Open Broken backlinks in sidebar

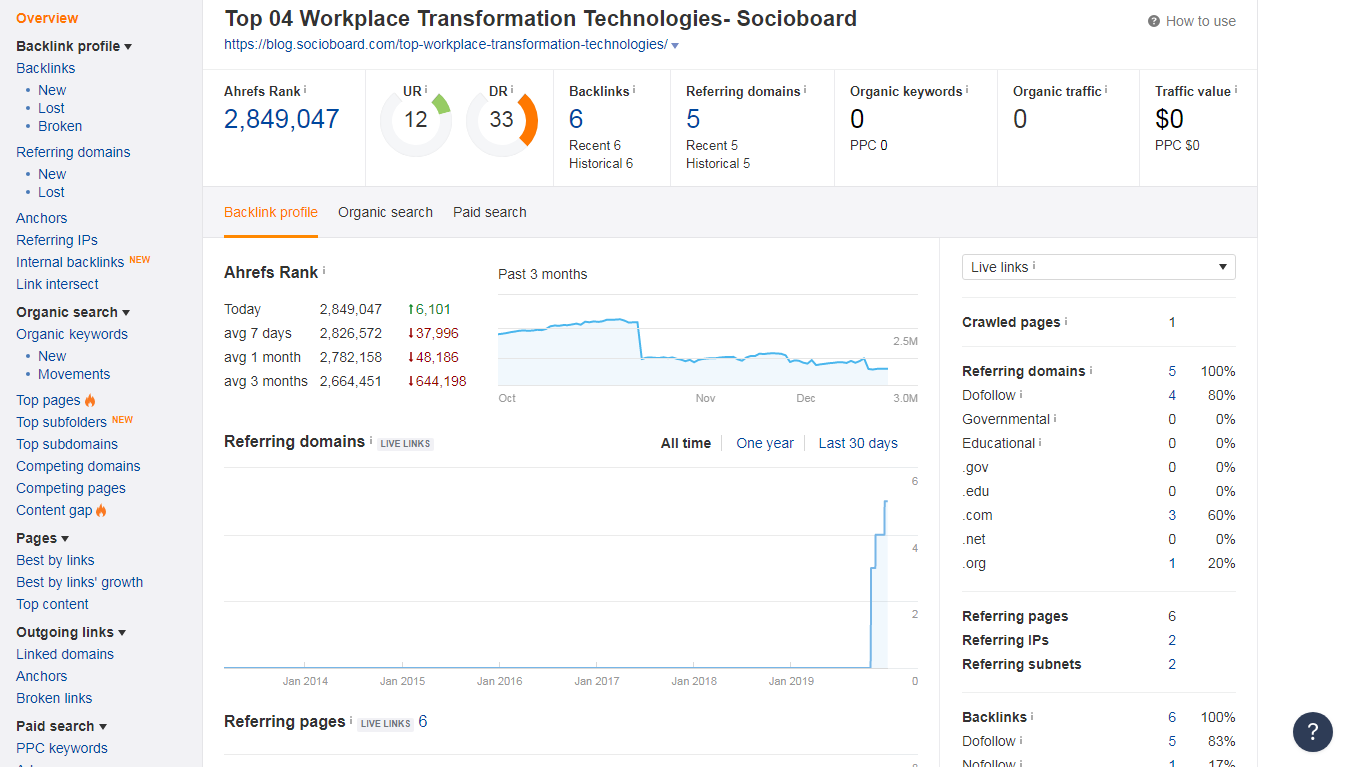click(60, 126)
